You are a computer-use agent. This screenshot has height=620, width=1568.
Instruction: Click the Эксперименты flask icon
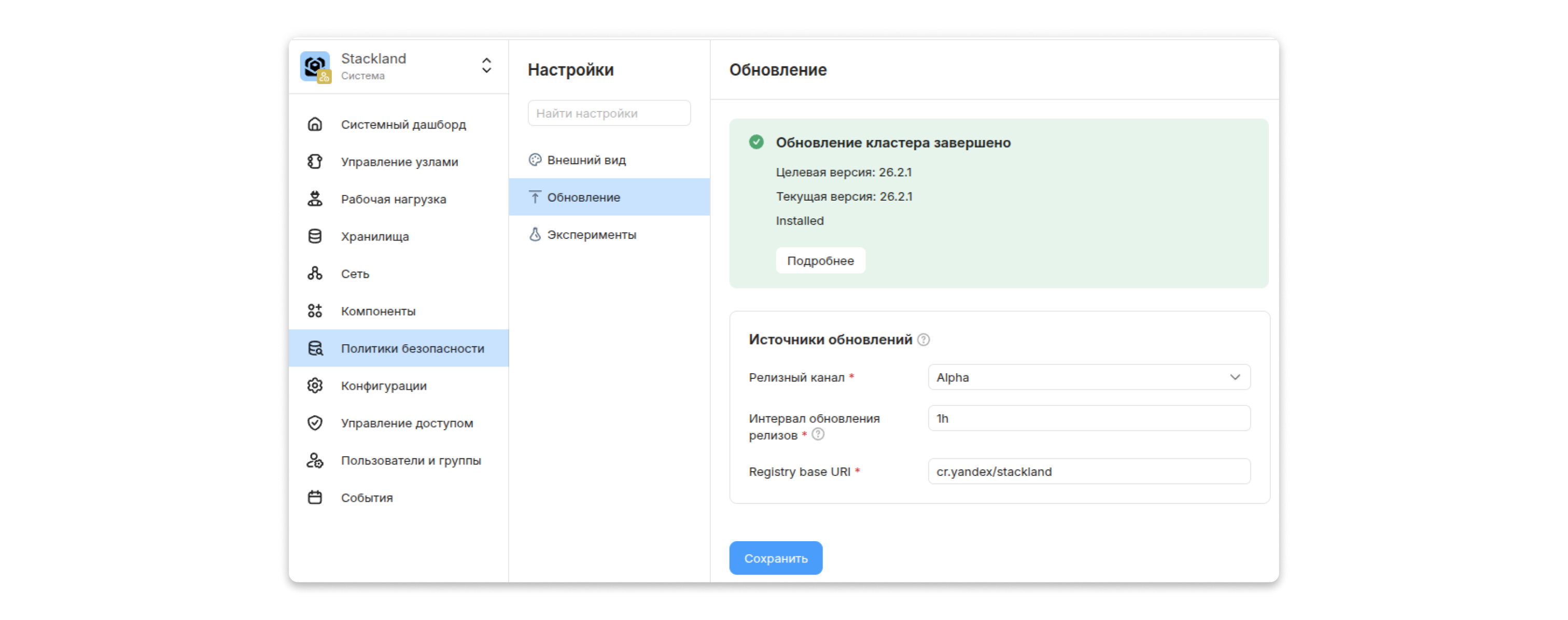535,234
